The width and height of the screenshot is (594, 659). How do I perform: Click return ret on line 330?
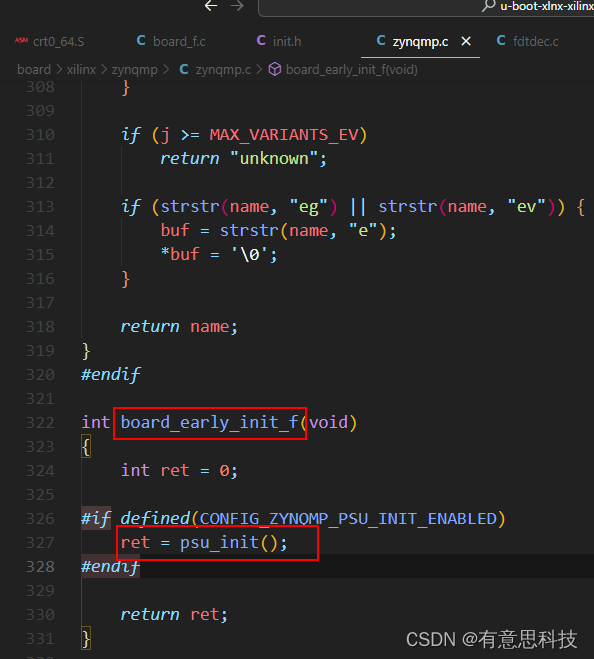click(x=174, y=615)
